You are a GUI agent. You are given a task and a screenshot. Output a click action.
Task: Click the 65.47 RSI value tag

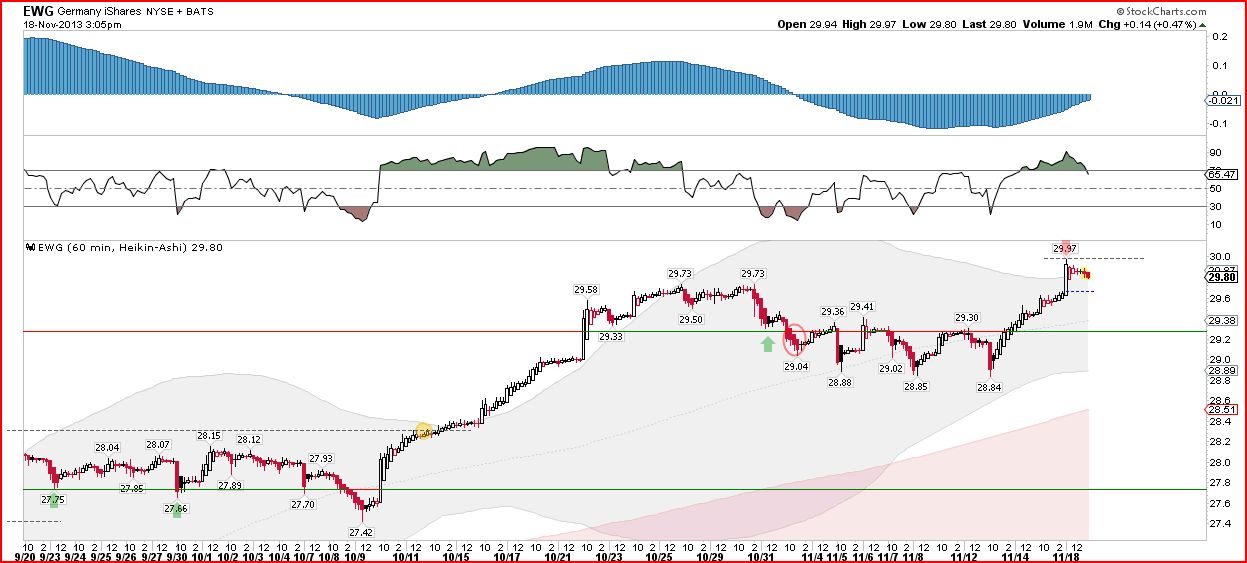coord(1223,174)
